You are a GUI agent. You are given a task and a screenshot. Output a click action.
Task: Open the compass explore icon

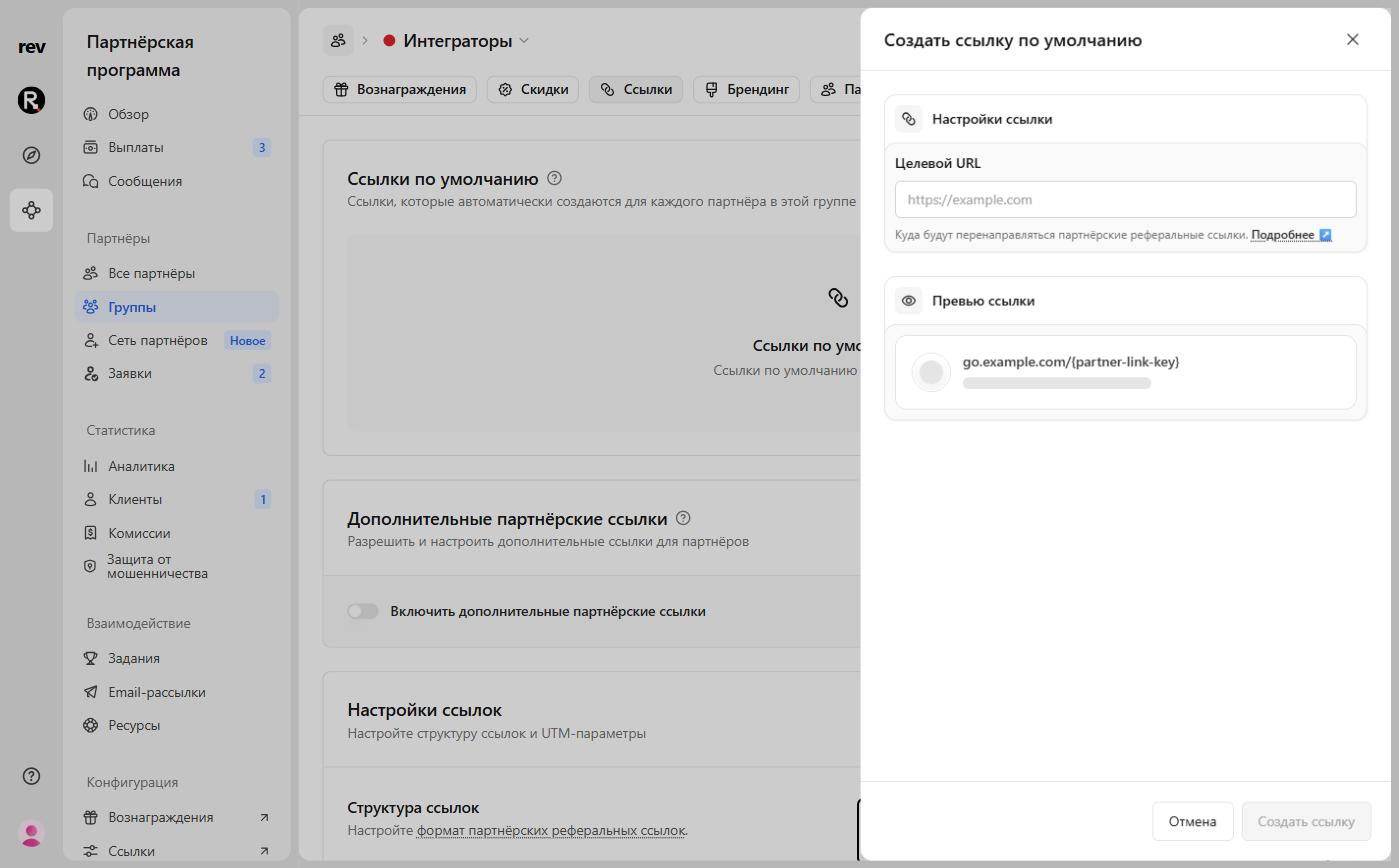(31, 155)
